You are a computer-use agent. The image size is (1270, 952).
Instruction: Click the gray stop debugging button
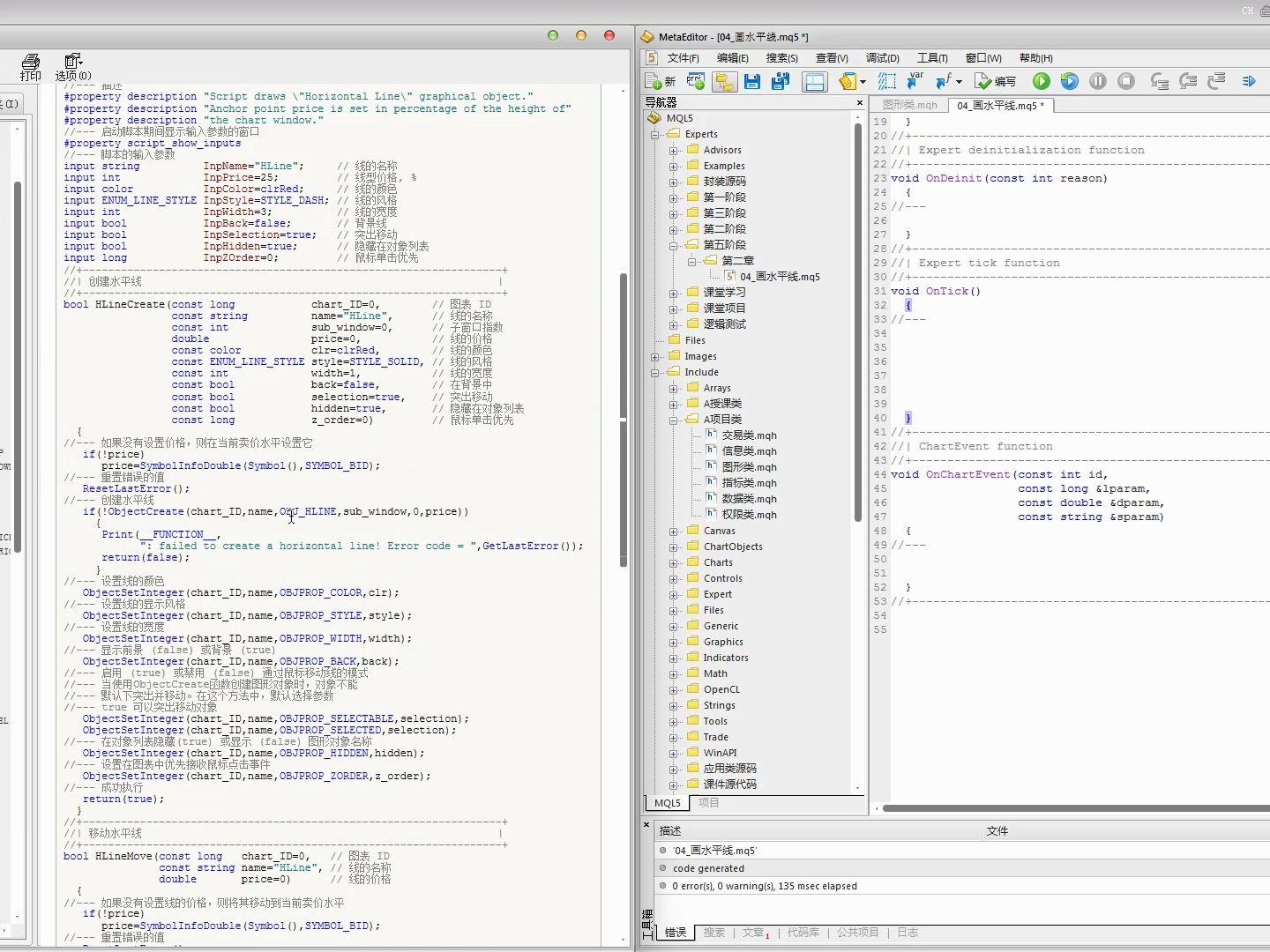(x=1126, y=81)
